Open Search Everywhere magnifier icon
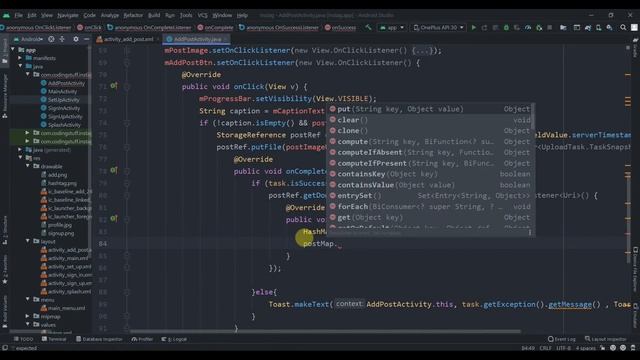Image resolution: width=640 pixels, height=360 pixels. point(623,27)
